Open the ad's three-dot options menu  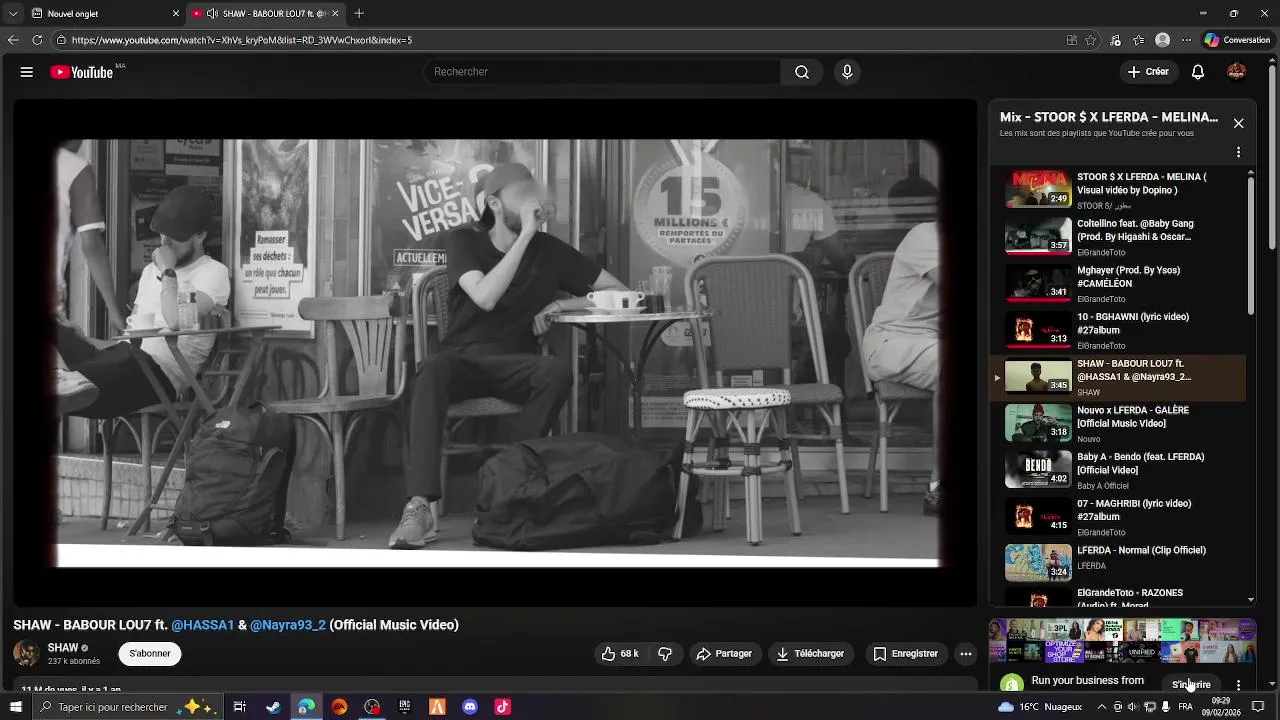(x=1238, y=685)
